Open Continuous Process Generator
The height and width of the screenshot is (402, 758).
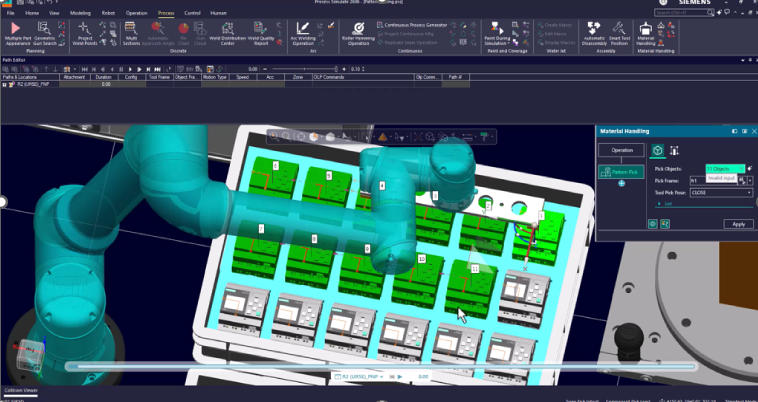[x=412, y=25]
